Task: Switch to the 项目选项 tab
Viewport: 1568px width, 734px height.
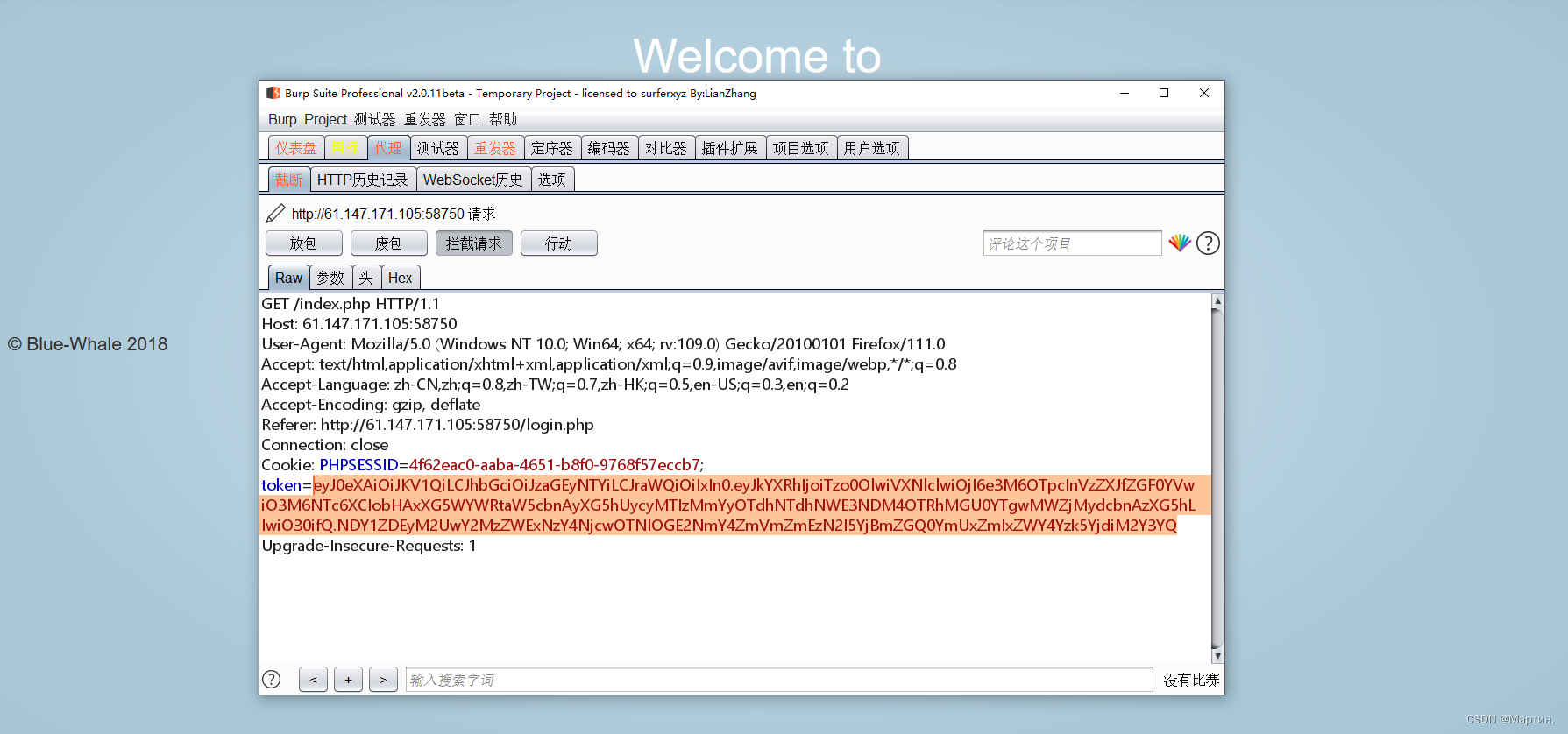Action: pos(801,148)
